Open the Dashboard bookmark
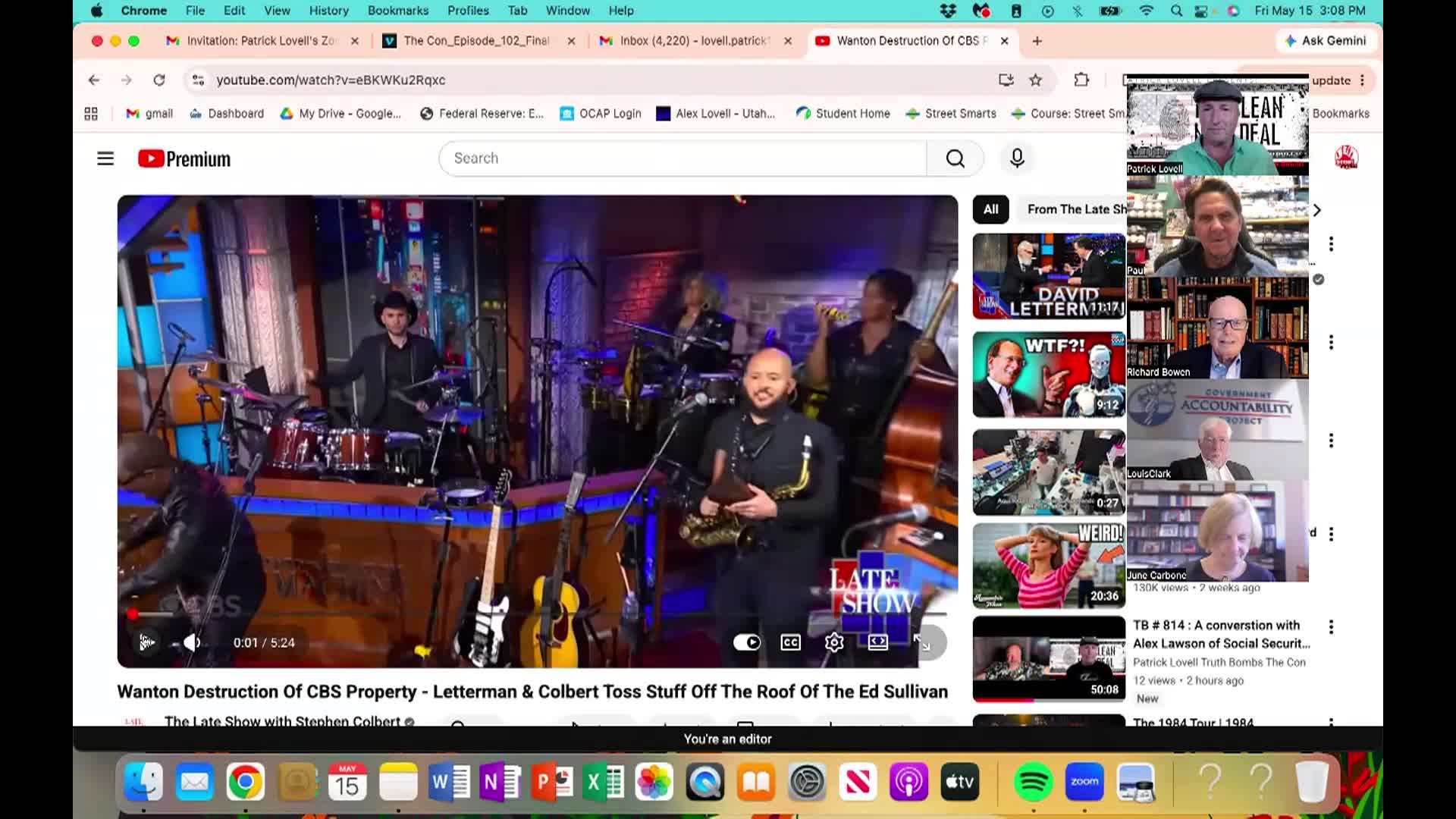The width and height of the screenshot is (1456, 819). 227,114
